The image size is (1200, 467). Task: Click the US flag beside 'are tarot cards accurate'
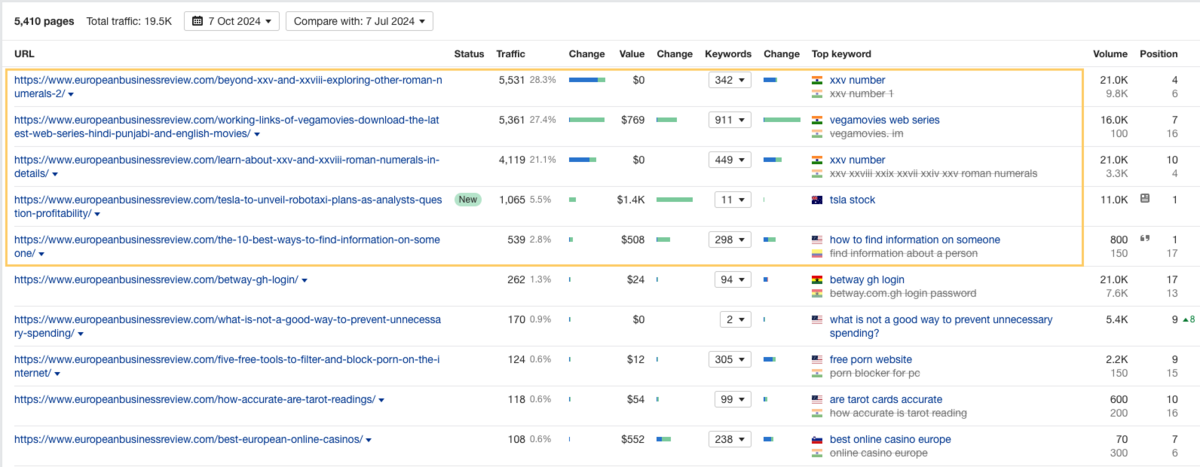pos(817,400)
